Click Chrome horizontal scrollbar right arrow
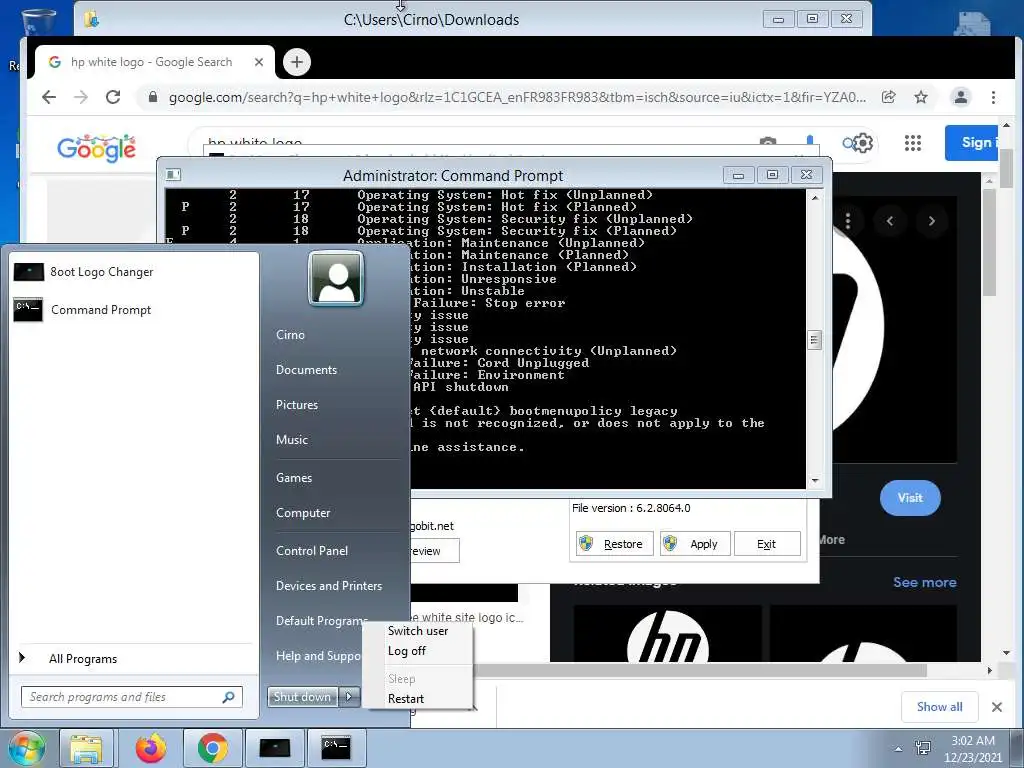This screenshot has width=1024, height=768. pyautogui.click(x=989, y=671)
